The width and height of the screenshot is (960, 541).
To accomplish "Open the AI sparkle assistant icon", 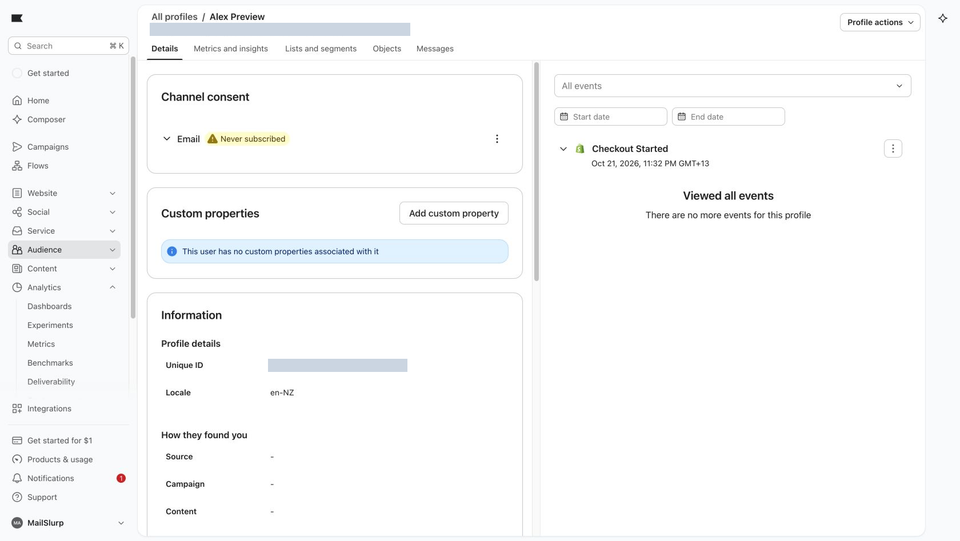I will [x=943, y=18].
